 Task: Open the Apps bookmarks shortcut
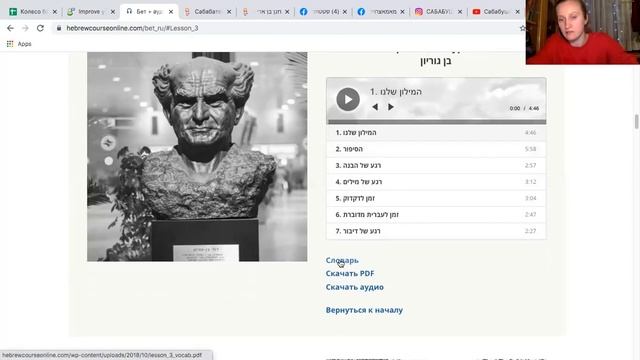[19, 44]
